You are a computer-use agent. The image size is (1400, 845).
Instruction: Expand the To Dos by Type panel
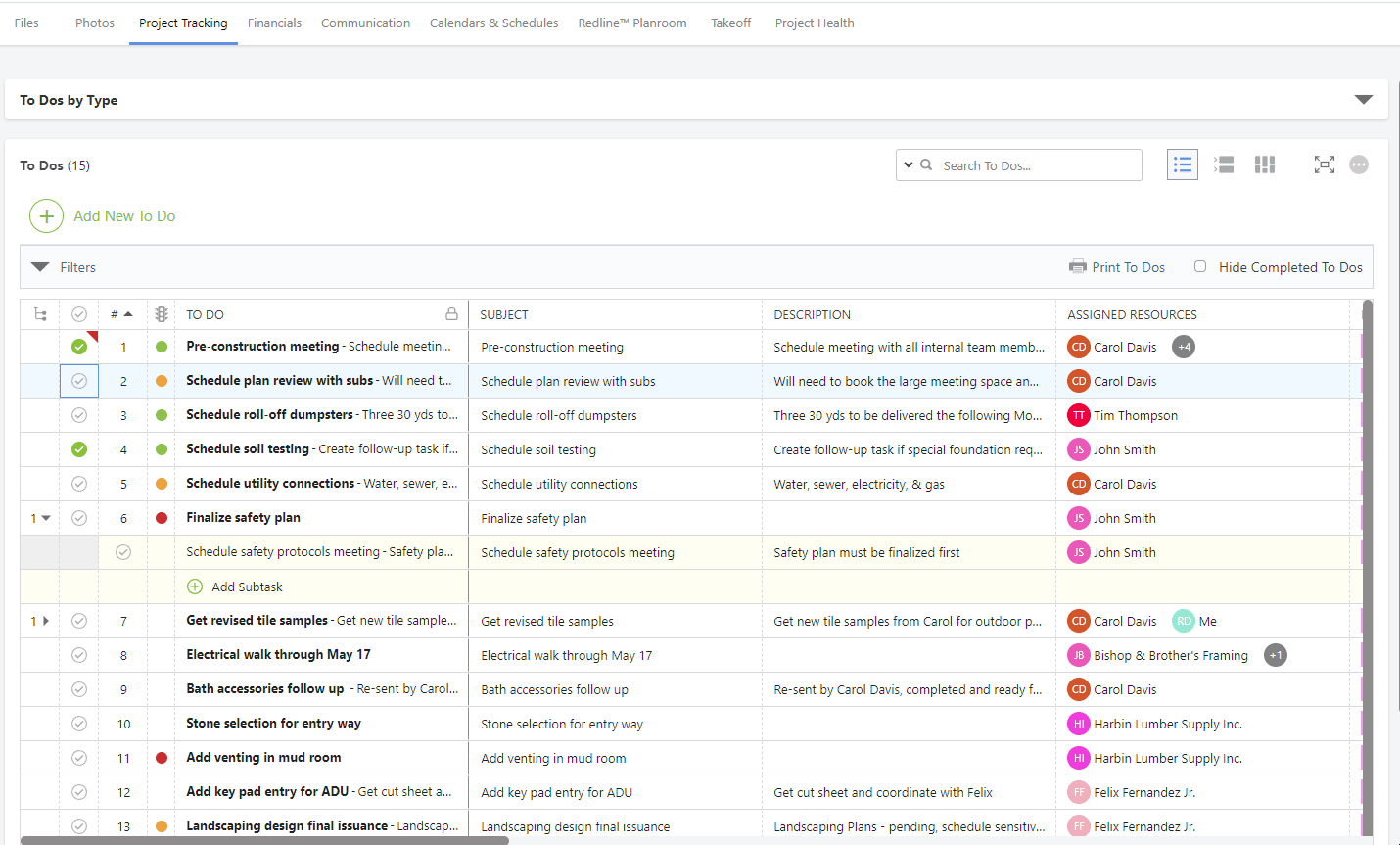(x=1363, y=100)
